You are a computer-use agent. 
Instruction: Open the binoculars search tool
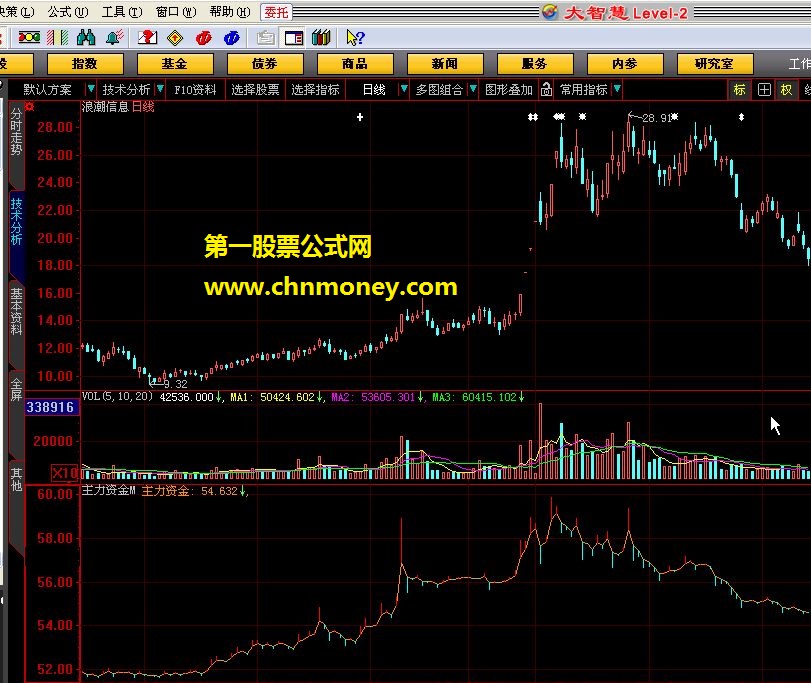click(86, 38)
